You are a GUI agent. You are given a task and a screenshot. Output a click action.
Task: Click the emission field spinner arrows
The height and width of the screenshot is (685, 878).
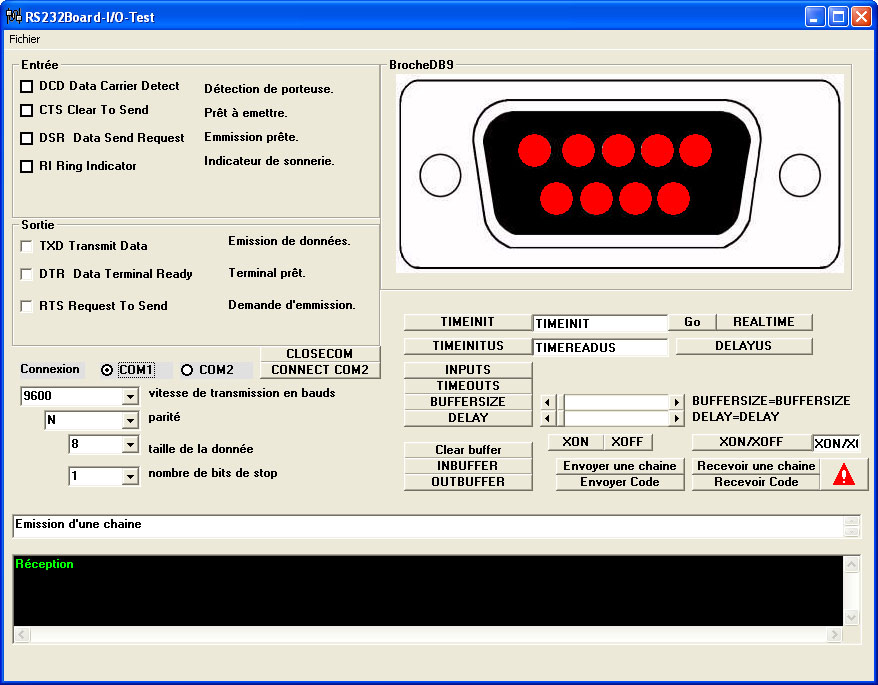[x=851, y=526]
